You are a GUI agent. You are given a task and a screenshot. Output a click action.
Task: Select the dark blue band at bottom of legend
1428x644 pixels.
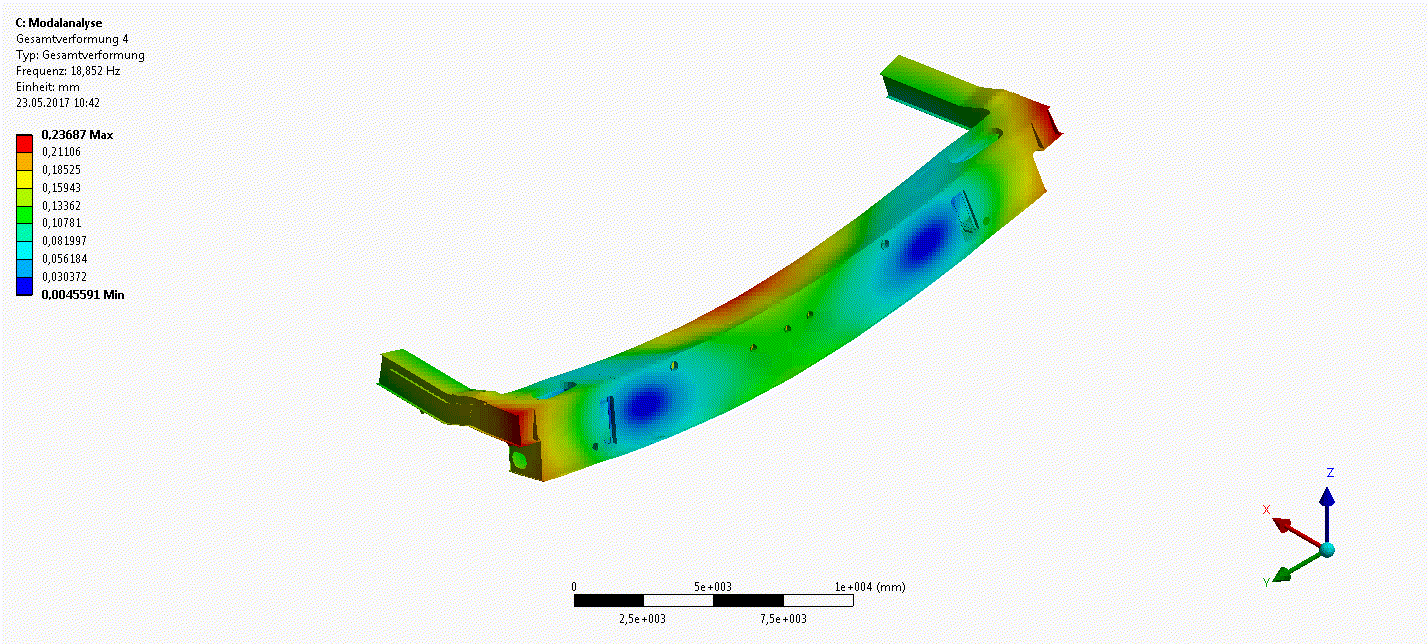24,286
